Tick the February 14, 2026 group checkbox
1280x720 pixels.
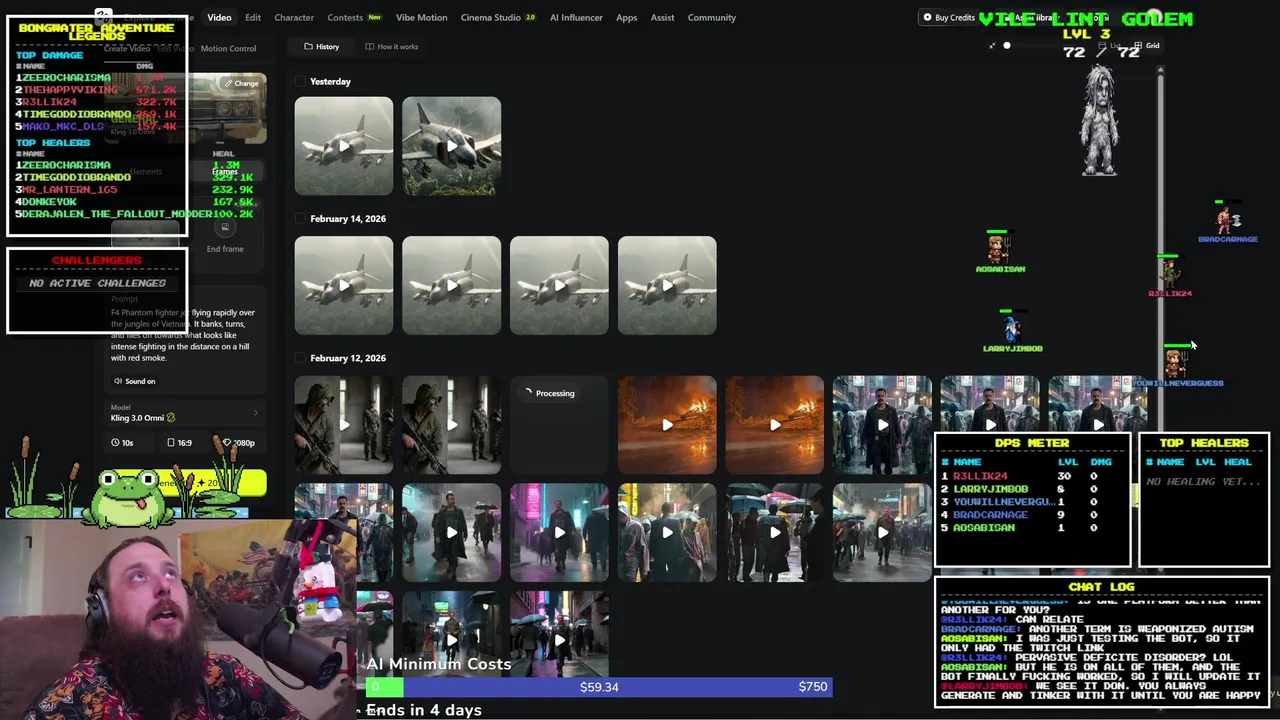coord(300,218)
